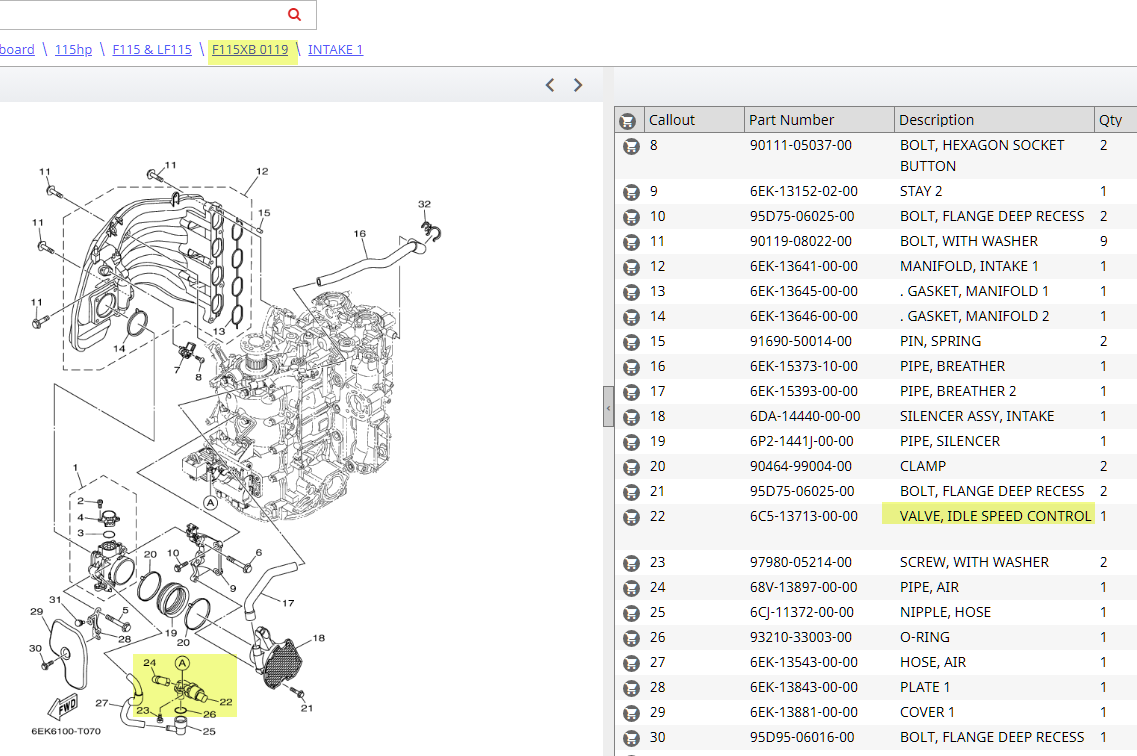
Task: Select part number 6C5-13713-00-00
Action: pos(803,516)
